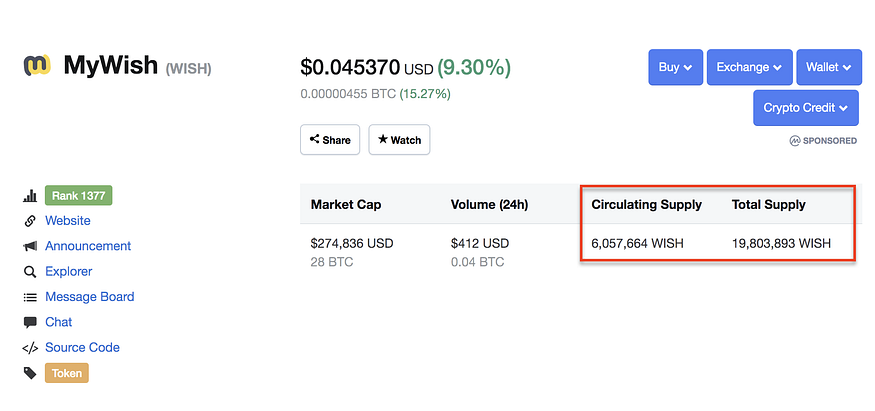875x411 pixels.
Task: Click the speech bubble Chat icon
Action: click(30, 322)
